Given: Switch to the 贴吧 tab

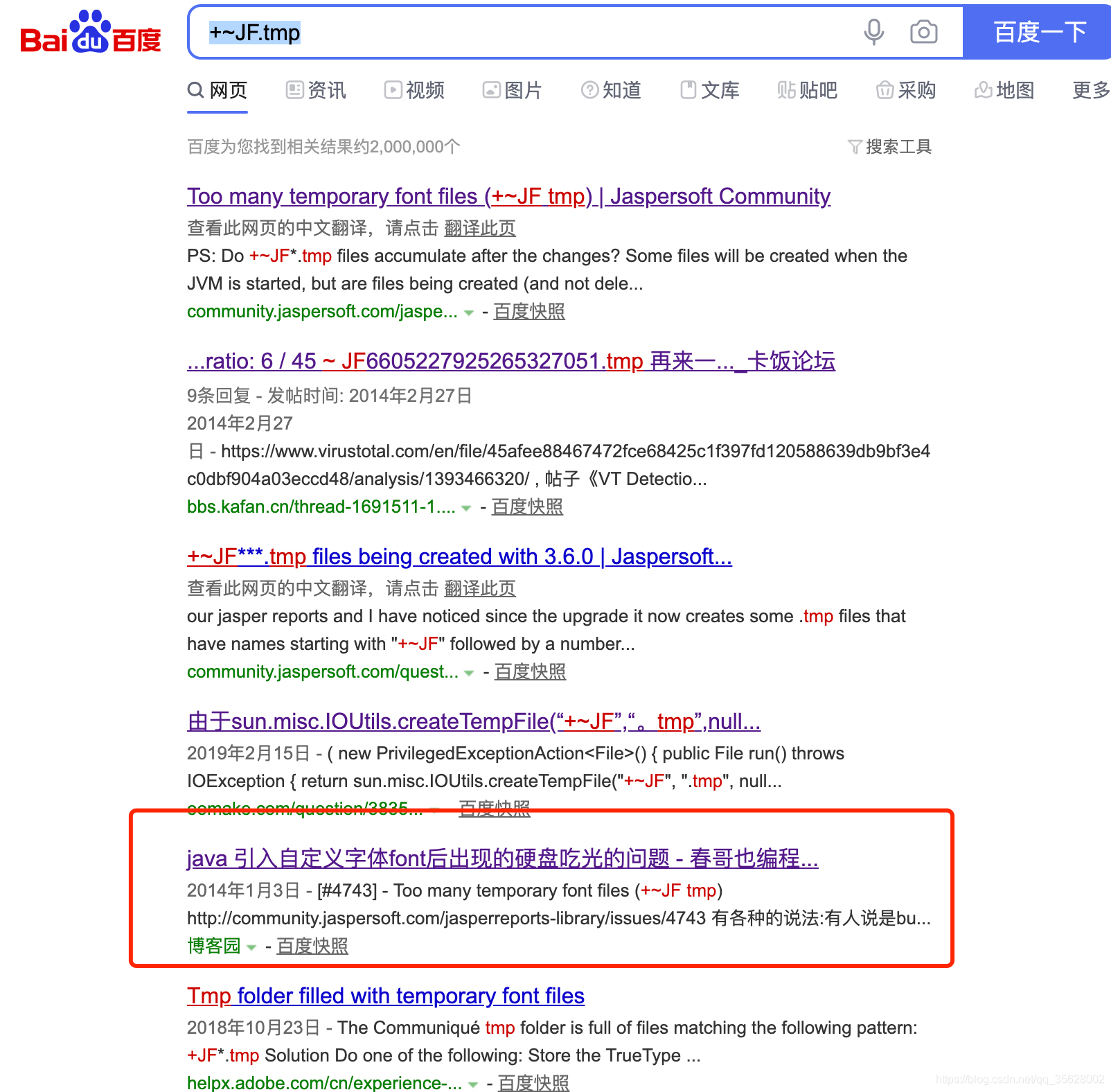Looking at the screenshot, I should coord(808,90).
